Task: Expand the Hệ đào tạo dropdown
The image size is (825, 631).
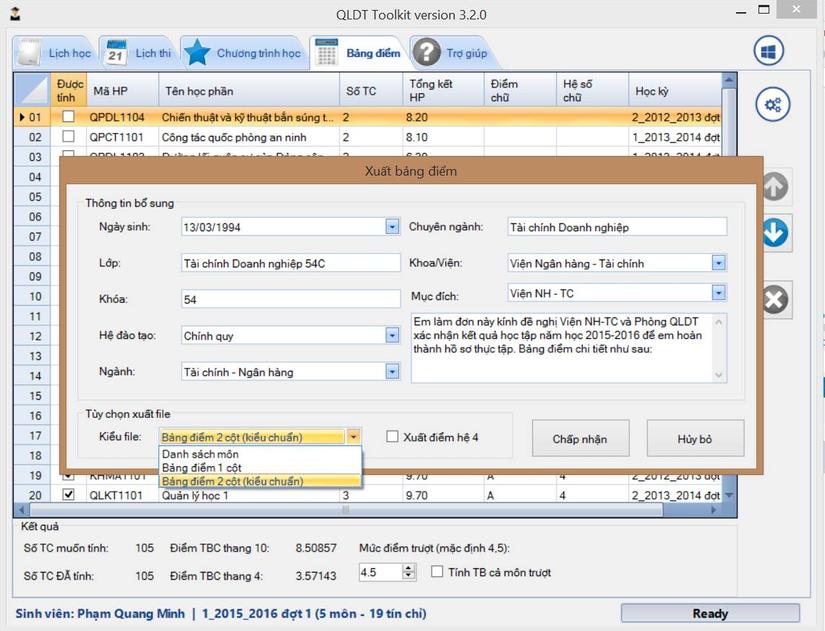Action: 392,336
